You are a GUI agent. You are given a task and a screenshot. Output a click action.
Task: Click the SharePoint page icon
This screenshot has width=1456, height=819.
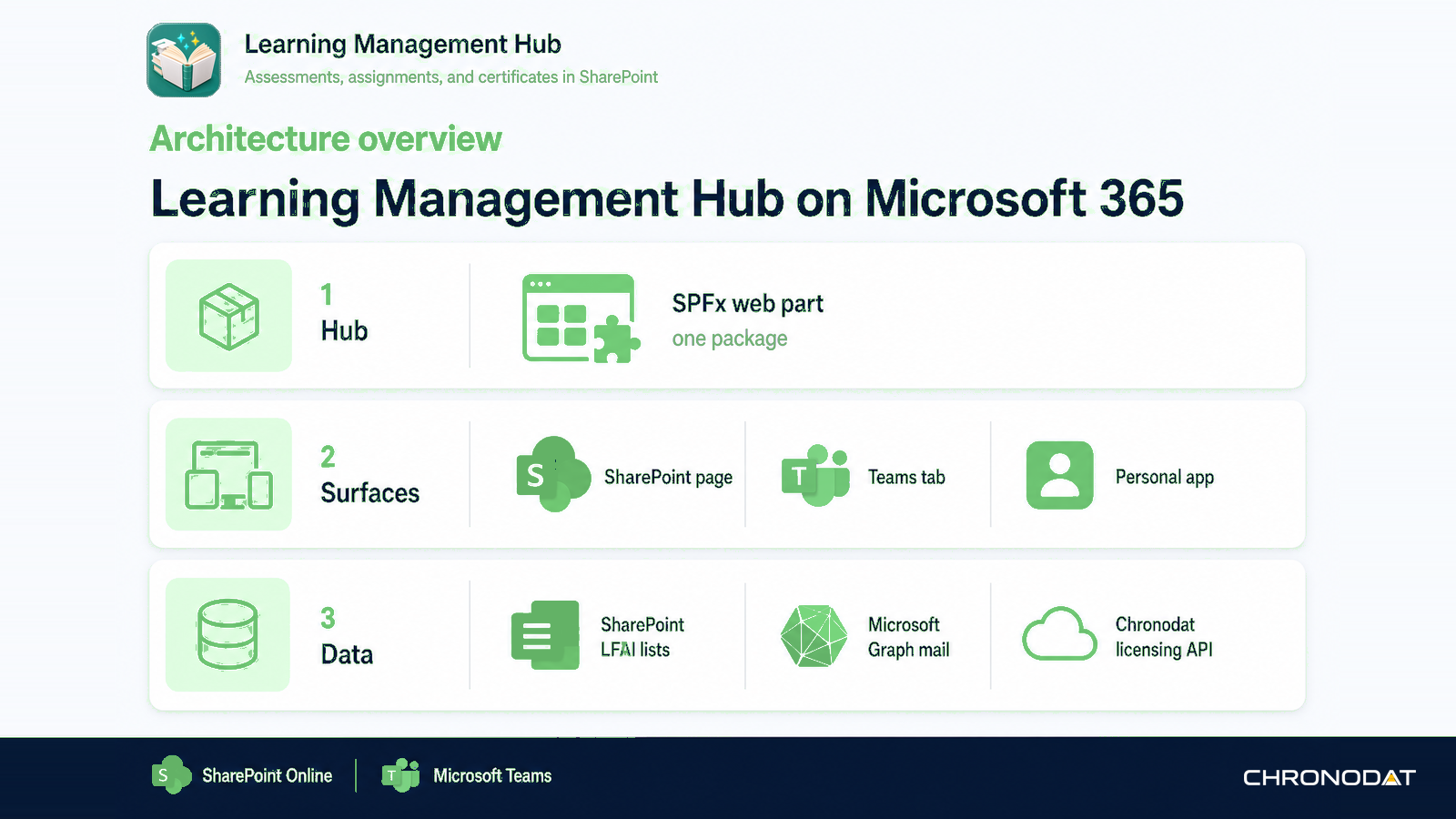[553, 474]
